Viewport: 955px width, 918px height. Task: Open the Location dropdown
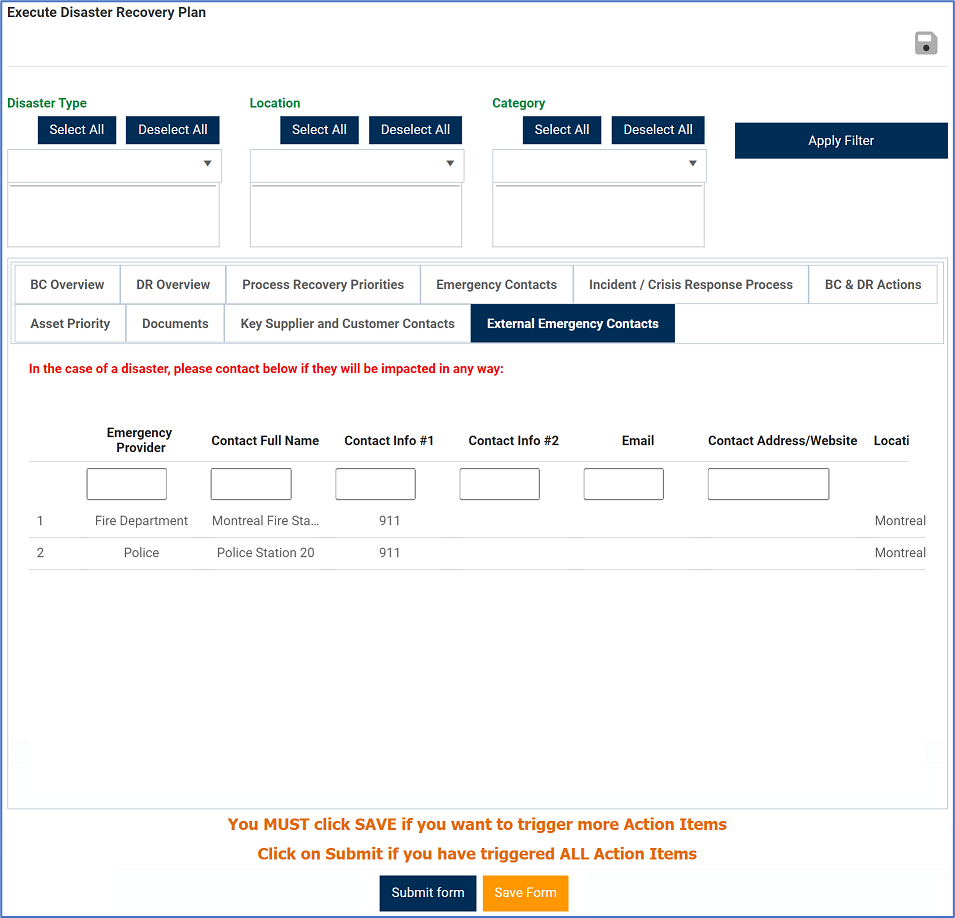click(x=357, y=165)
